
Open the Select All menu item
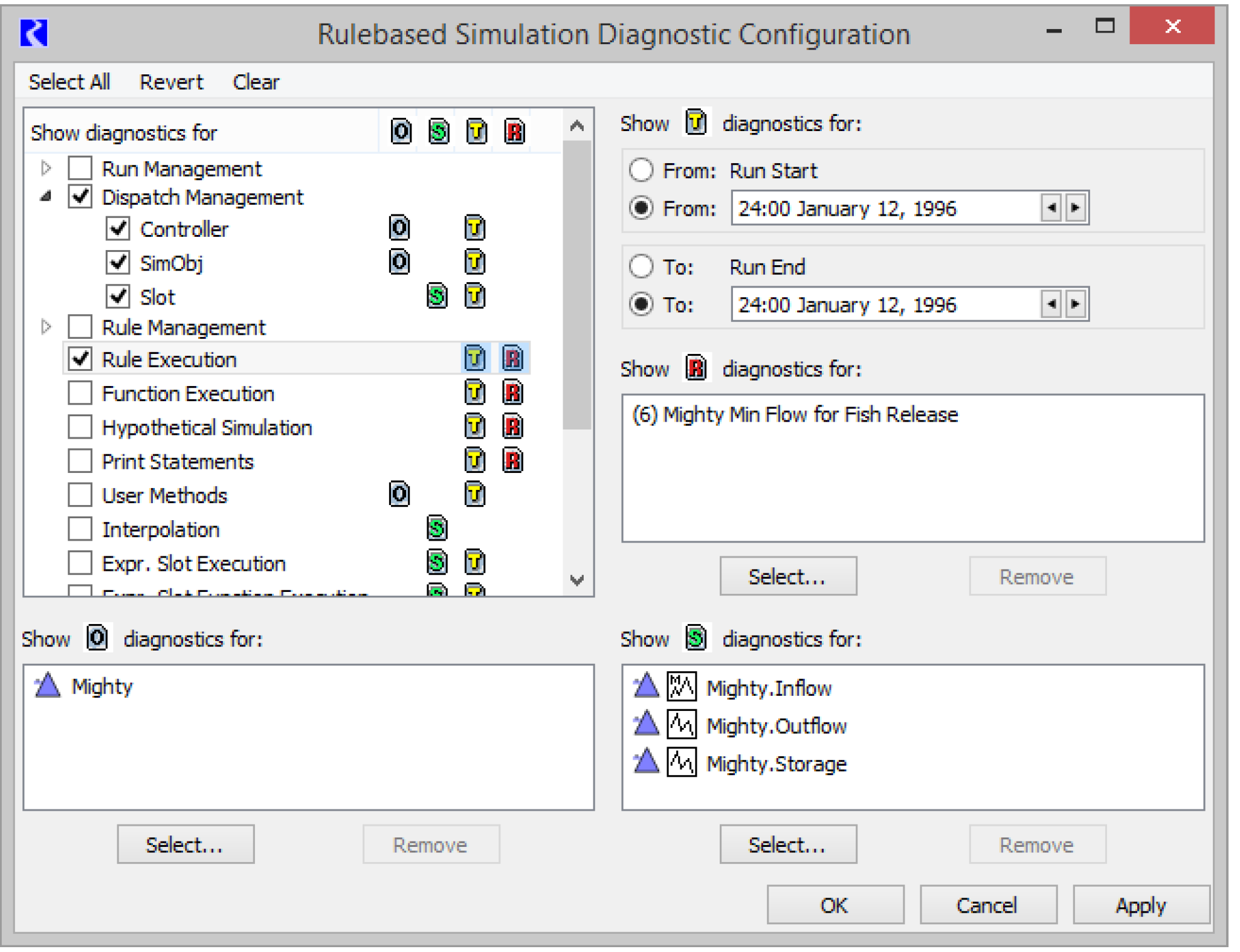(69, 82)
